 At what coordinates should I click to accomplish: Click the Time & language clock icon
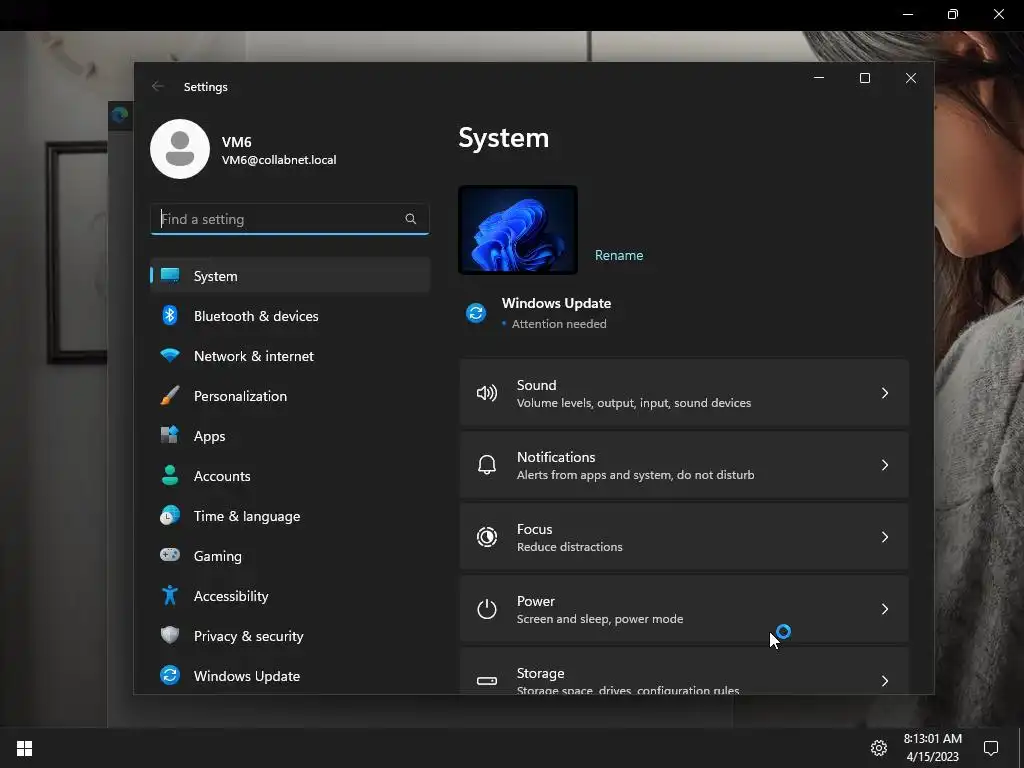click(170, 515)
